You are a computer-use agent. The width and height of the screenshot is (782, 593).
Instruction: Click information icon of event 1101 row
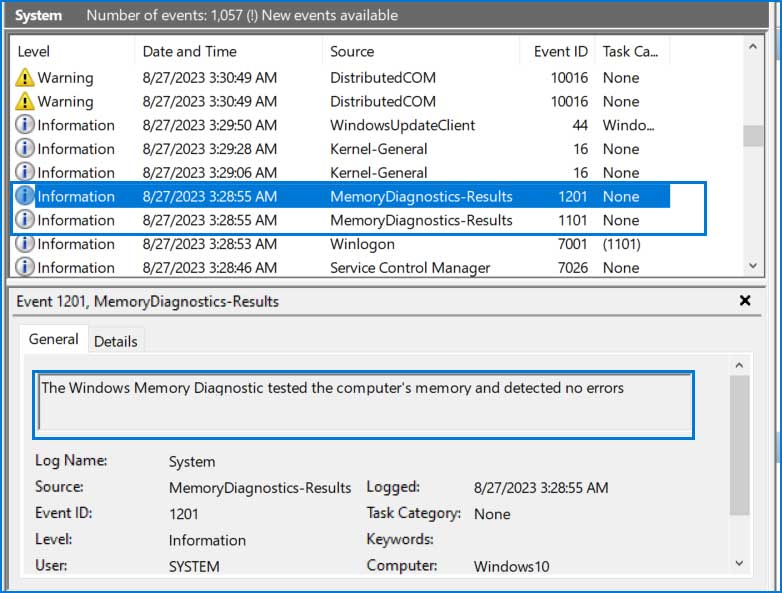[24, 219]
